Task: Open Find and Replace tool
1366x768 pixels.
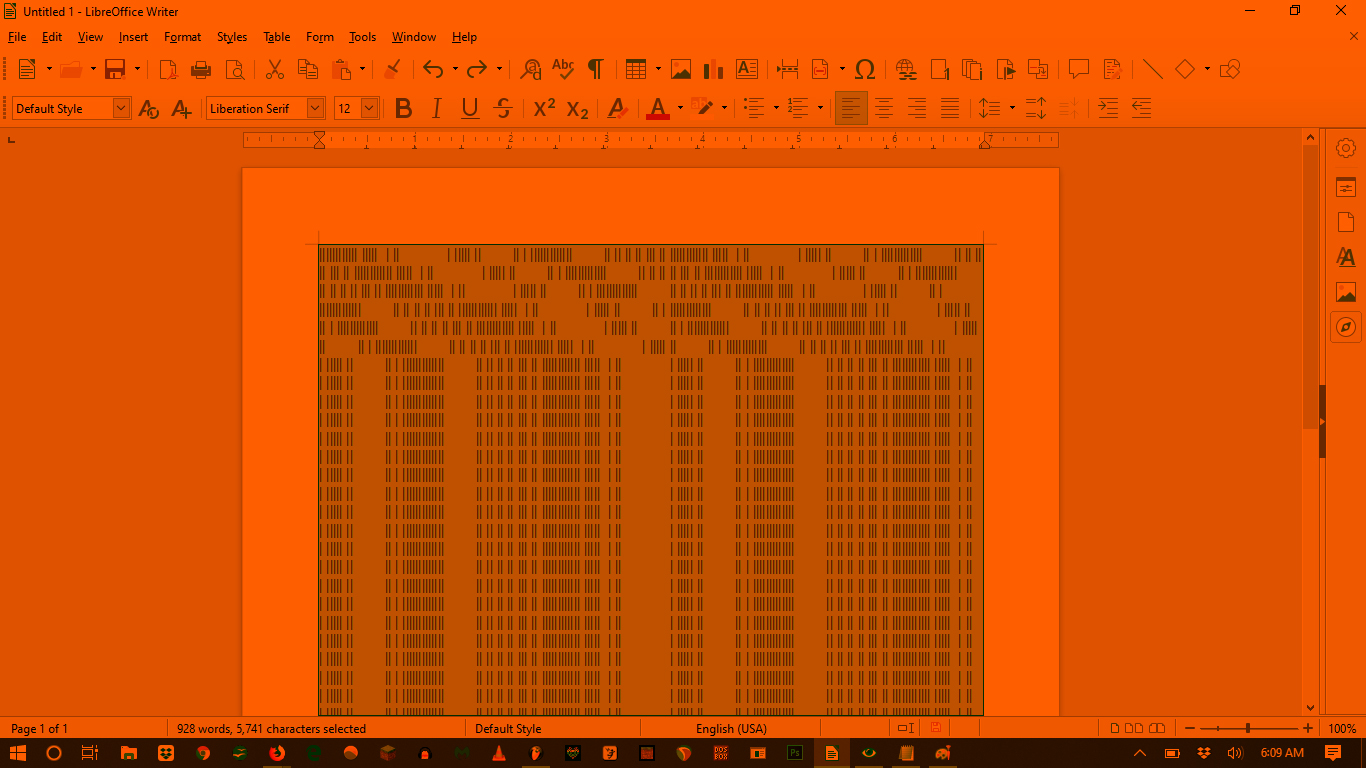Action: tap(531, 69)
